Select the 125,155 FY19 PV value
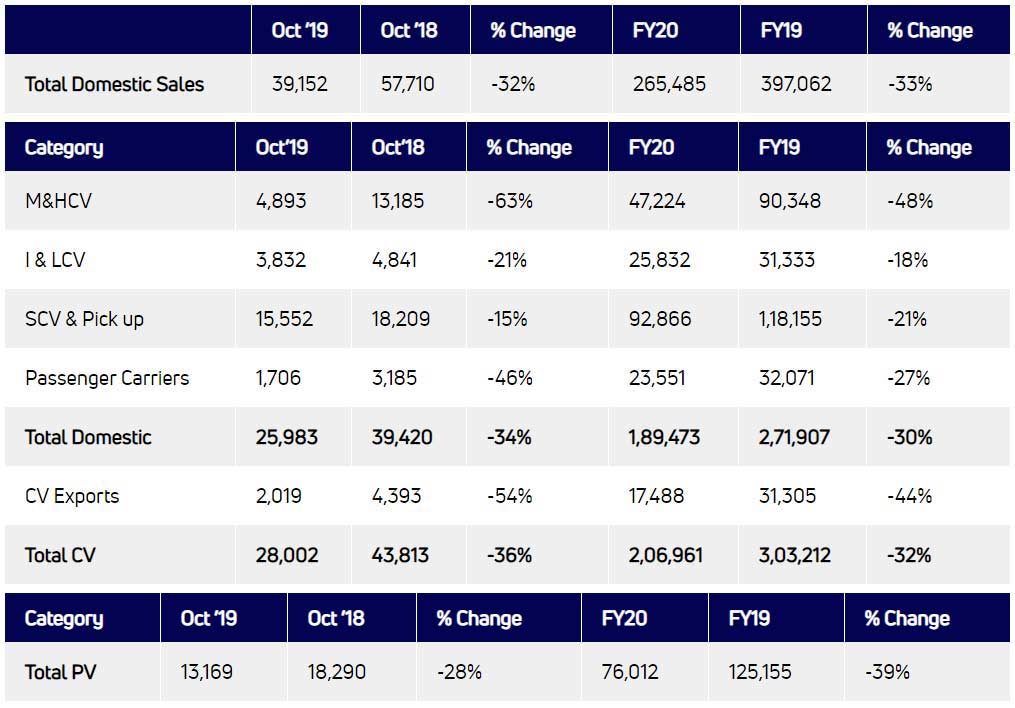Screen dimensions: 1015x708 (760, 672)
